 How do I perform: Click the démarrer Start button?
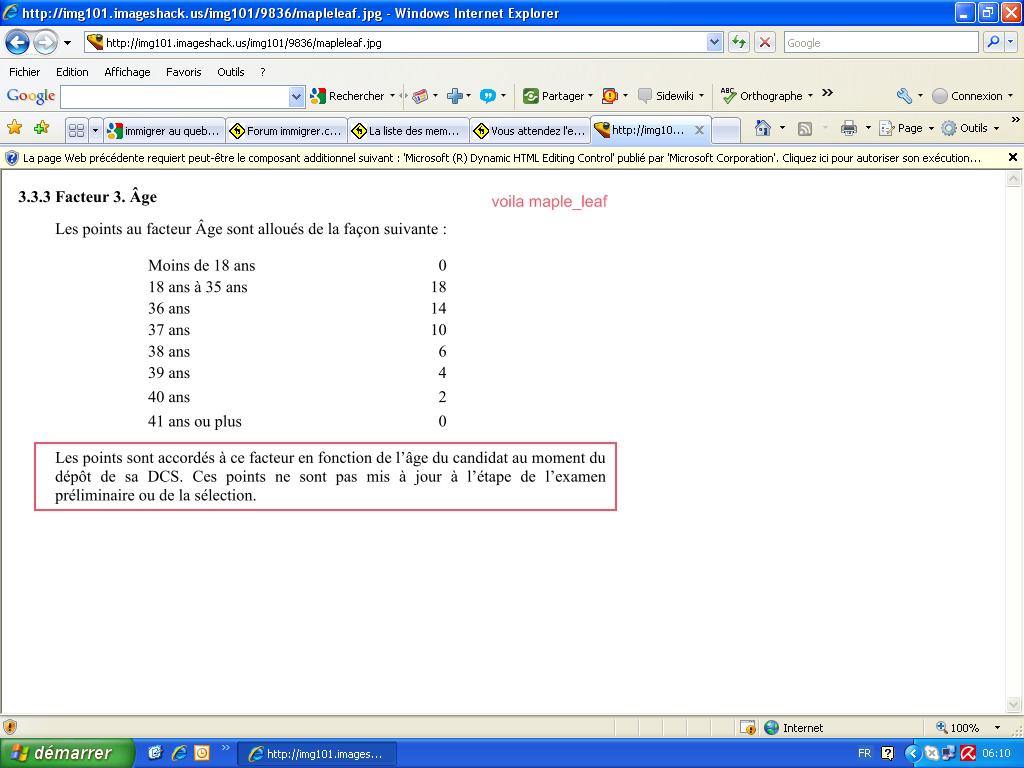coord(66,753)
